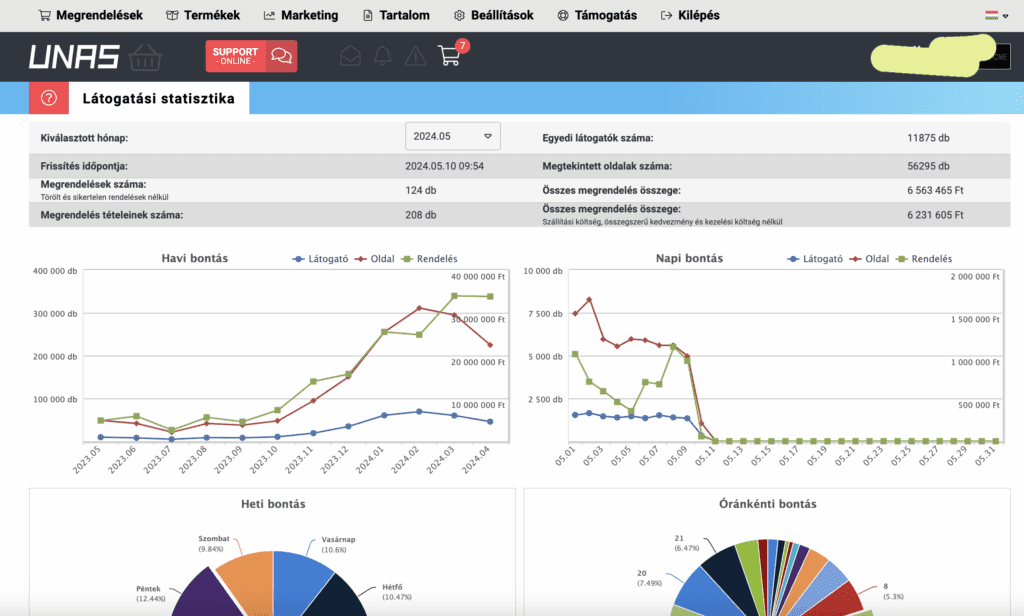Click the Megrendelés tételeinek száma label
Screen dimensions: 1024x616
click(112, 215)
